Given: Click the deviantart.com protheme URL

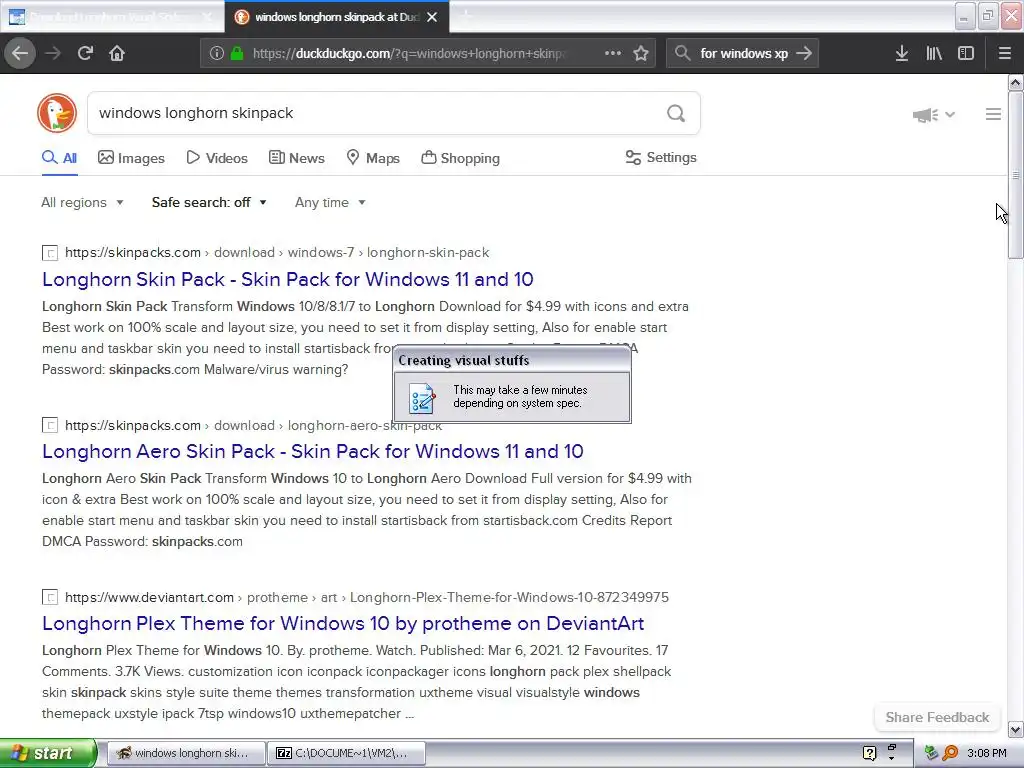Looking at the screenshot, I should point(366,598).
